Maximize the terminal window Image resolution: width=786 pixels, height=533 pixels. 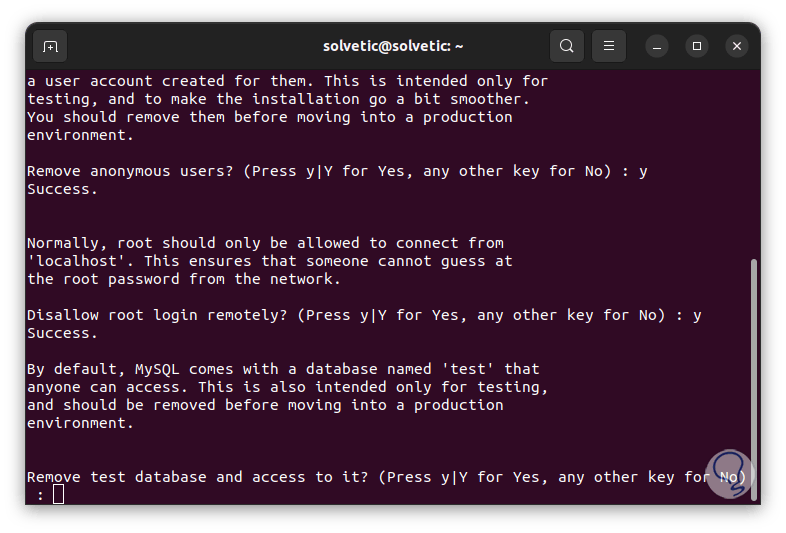697,46
